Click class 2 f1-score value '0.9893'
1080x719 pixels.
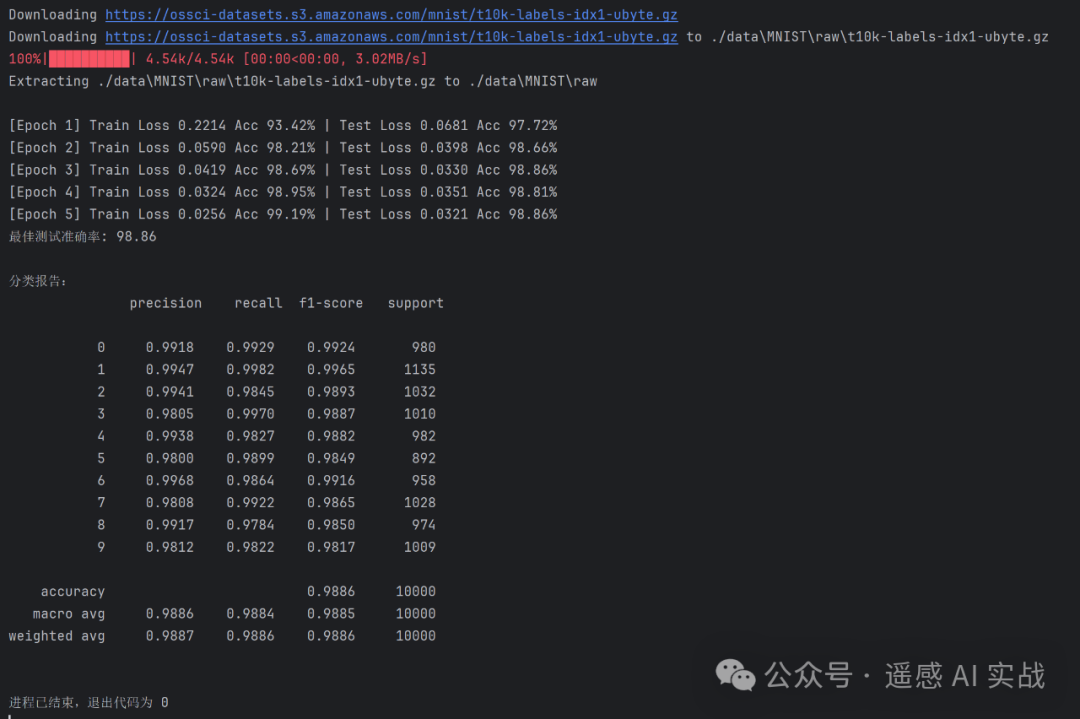[331, 392]
